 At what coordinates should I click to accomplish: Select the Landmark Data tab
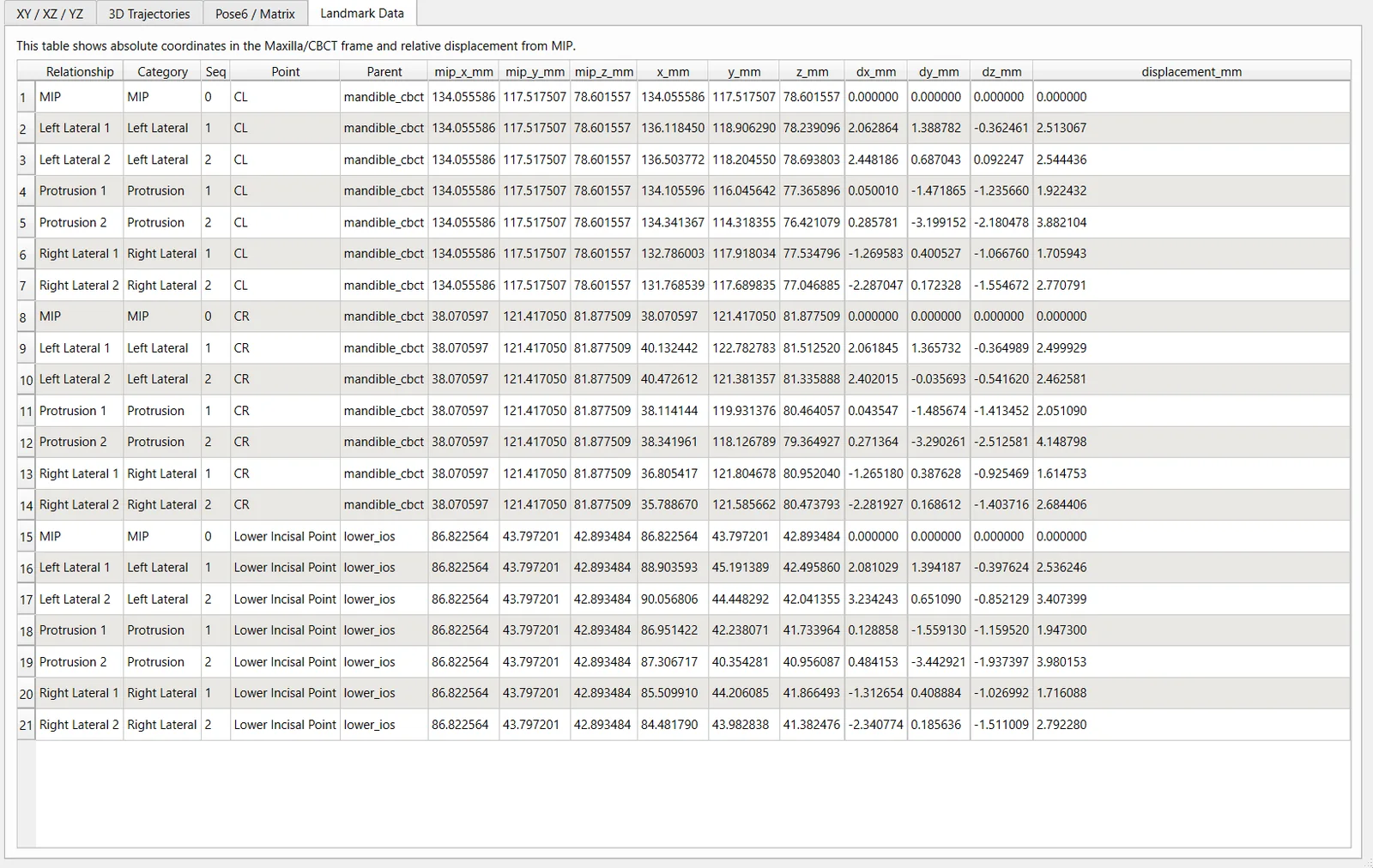pos(362,13)
